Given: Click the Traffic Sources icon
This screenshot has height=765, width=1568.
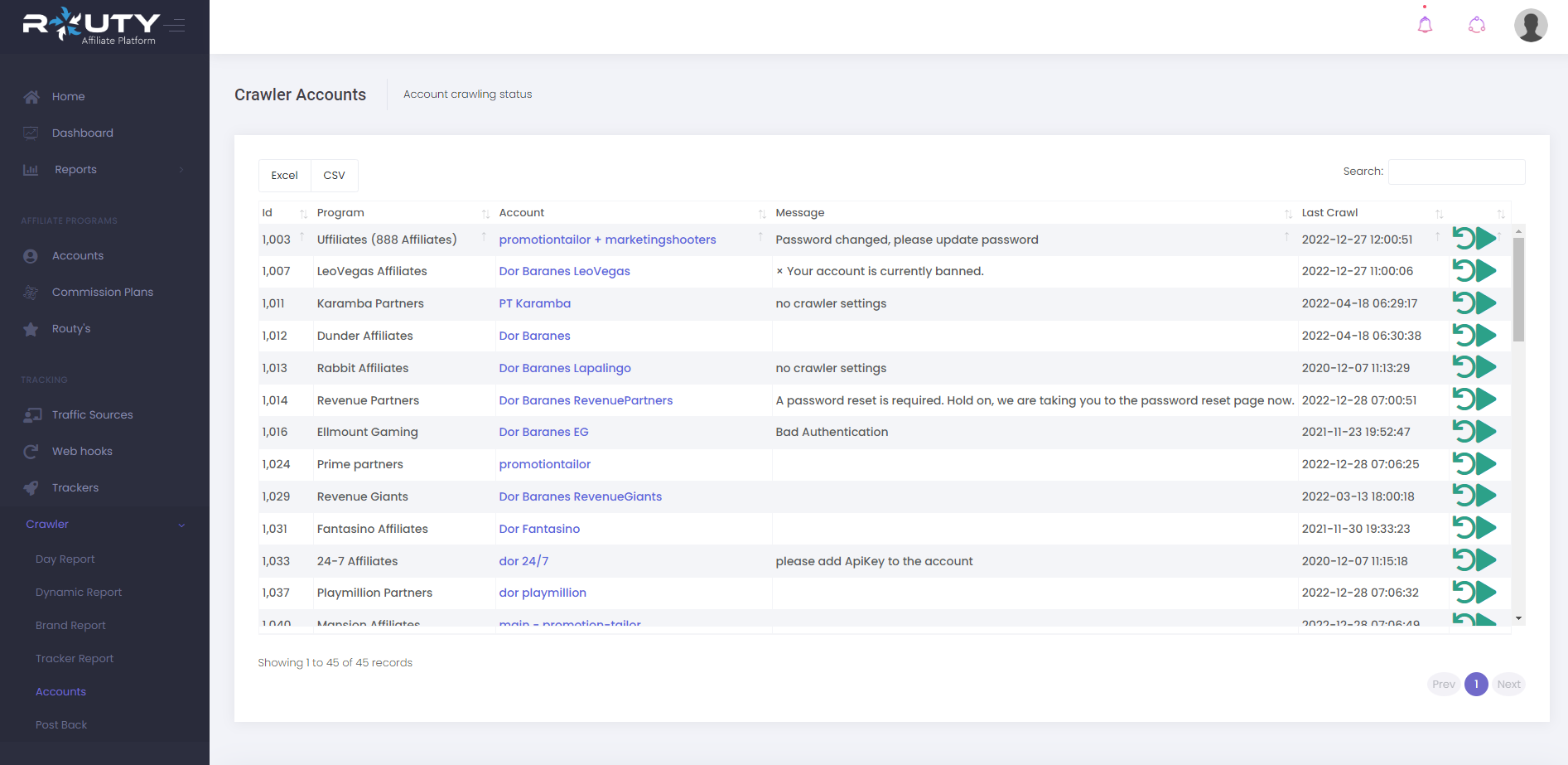Looking at the screenshot, I should click(32, 415).
